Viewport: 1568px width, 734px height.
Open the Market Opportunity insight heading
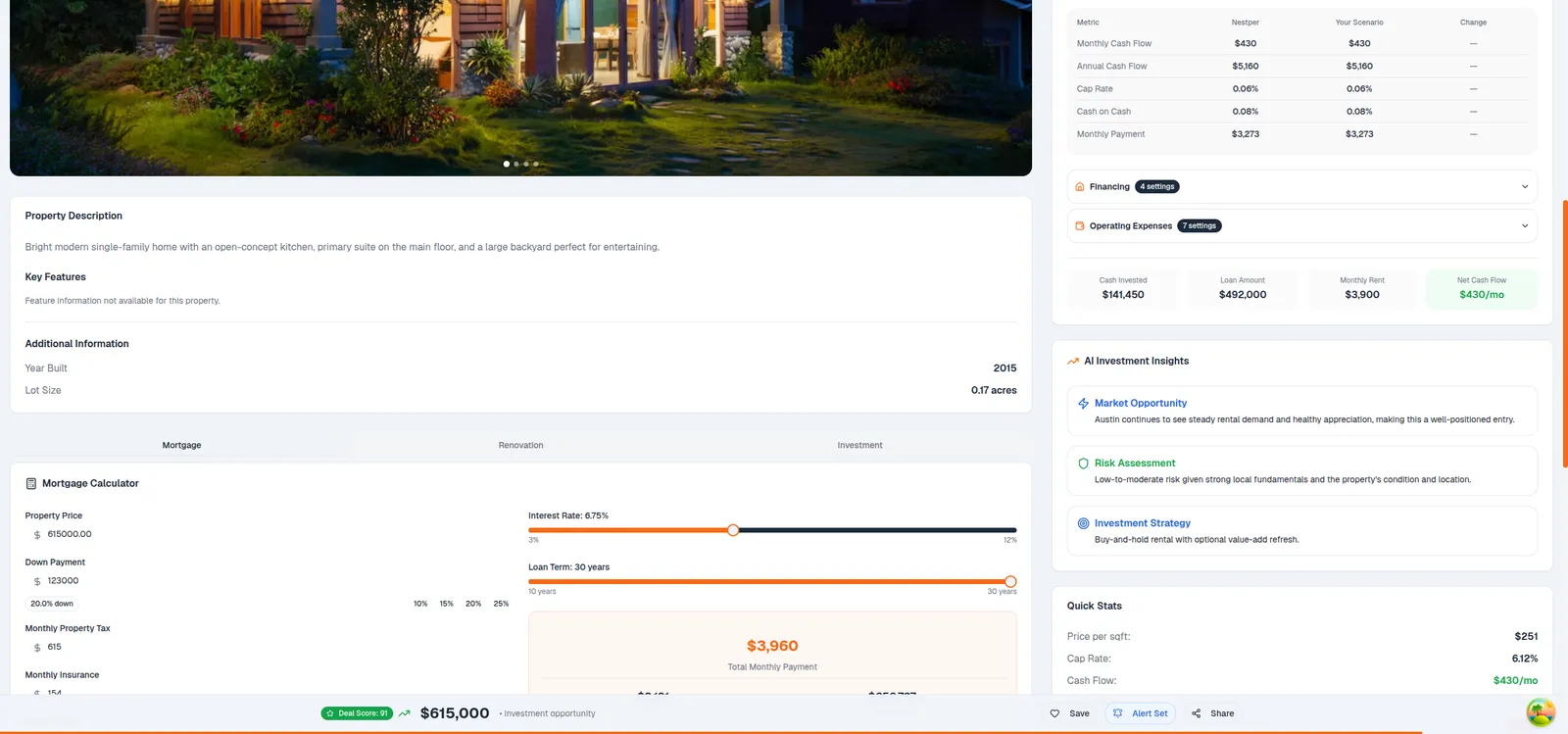coord(1141,404)
